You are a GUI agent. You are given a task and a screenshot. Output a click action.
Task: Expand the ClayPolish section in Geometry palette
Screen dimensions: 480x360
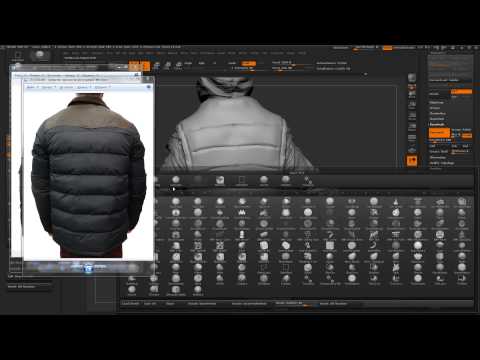tap(437, 119)
